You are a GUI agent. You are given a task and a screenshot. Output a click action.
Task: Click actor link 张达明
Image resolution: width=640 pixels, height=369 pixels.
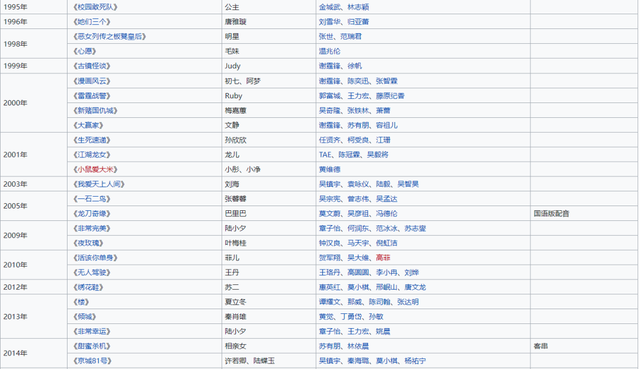[x=408, y=302]
